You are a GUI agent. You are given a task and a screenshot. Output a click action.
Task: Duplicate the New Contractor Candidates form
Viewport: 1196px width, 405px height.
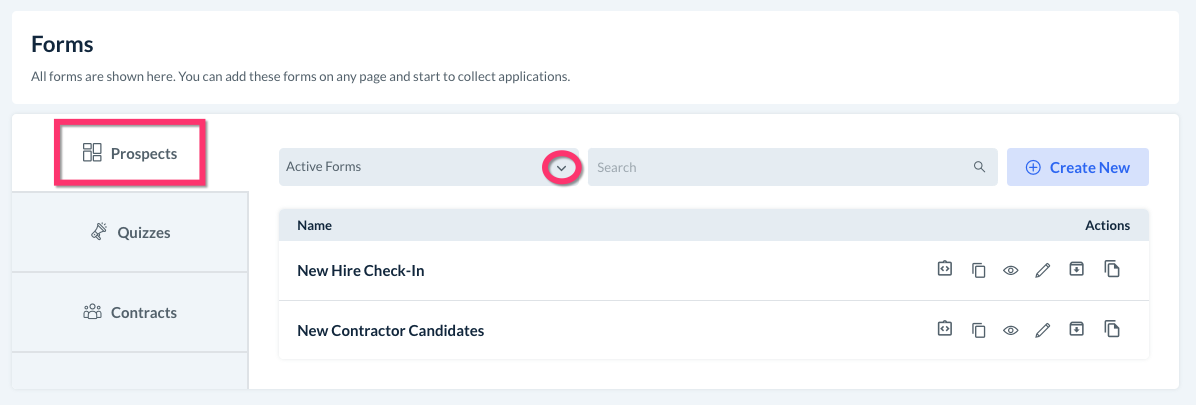1111,330
